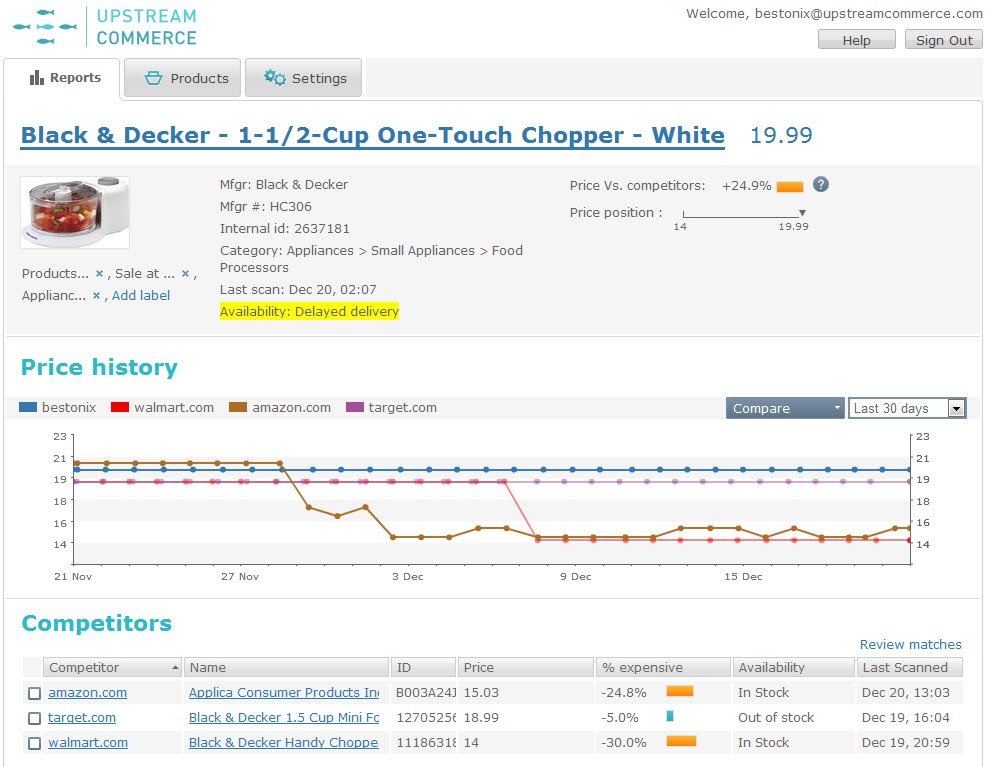The width and height of the screenshot is (988, 767).
Task: Click the blue question mark help icon
Action: (x=820, y=185)
